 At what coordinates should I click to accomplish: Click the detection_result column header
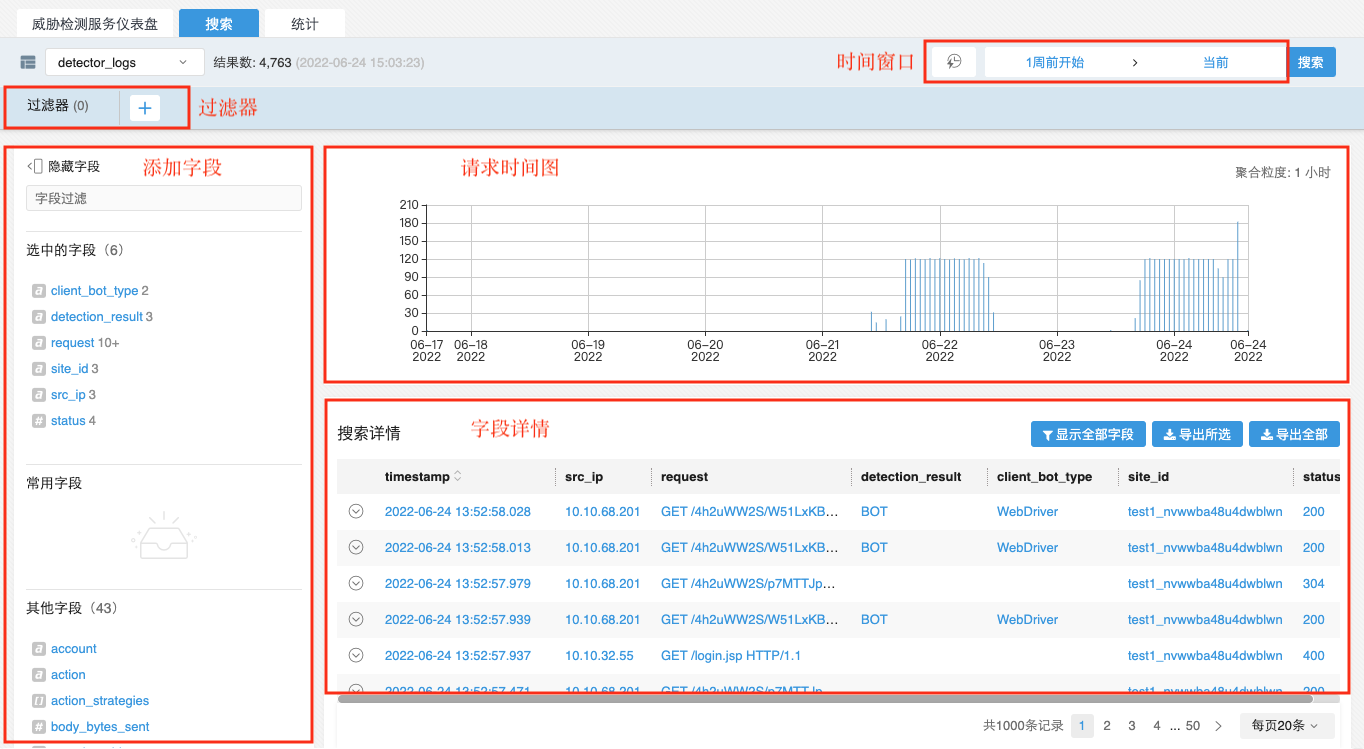[911, 477]
